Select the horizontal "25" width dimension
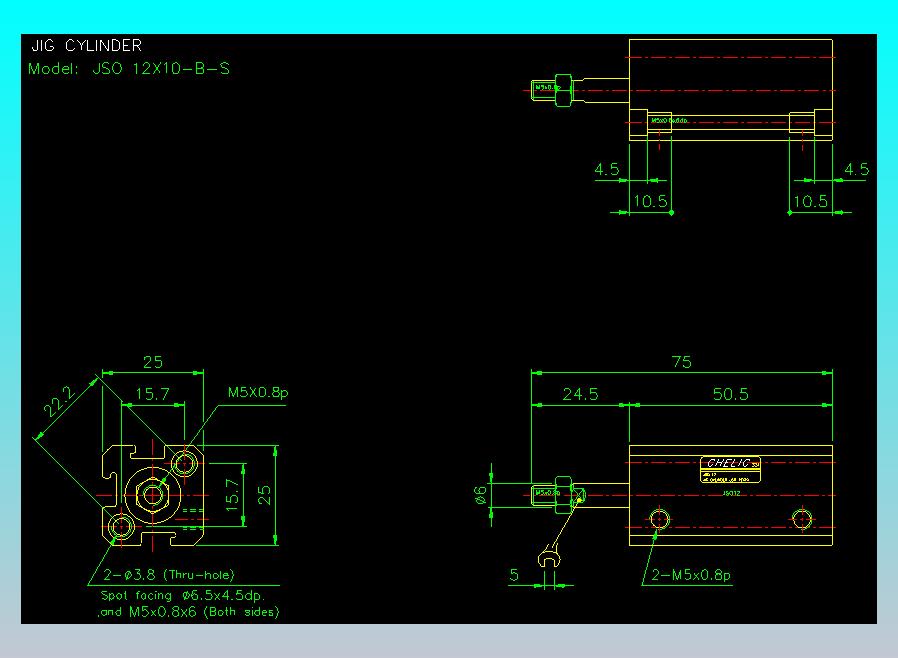The image size is (898, 658). (153, 362)
